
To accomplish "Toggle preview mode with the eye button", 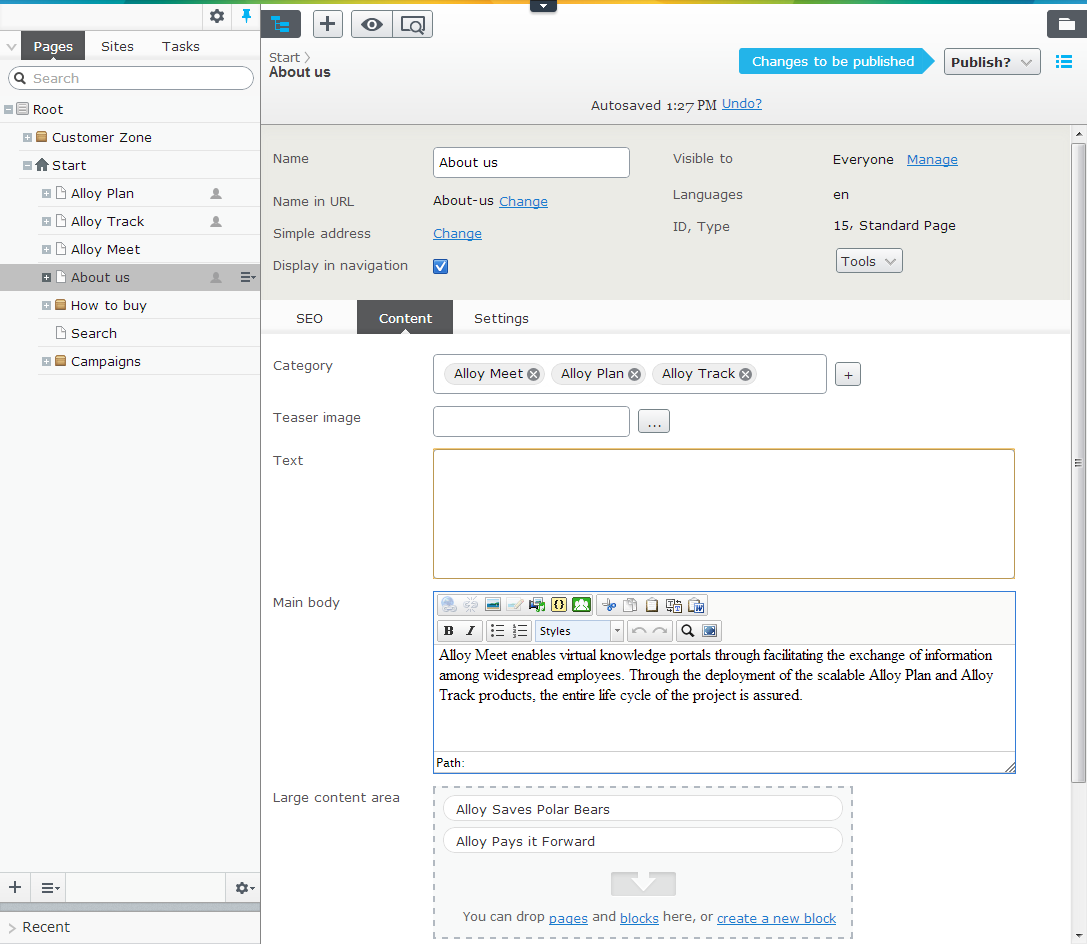I will click(x=372, y=24).
